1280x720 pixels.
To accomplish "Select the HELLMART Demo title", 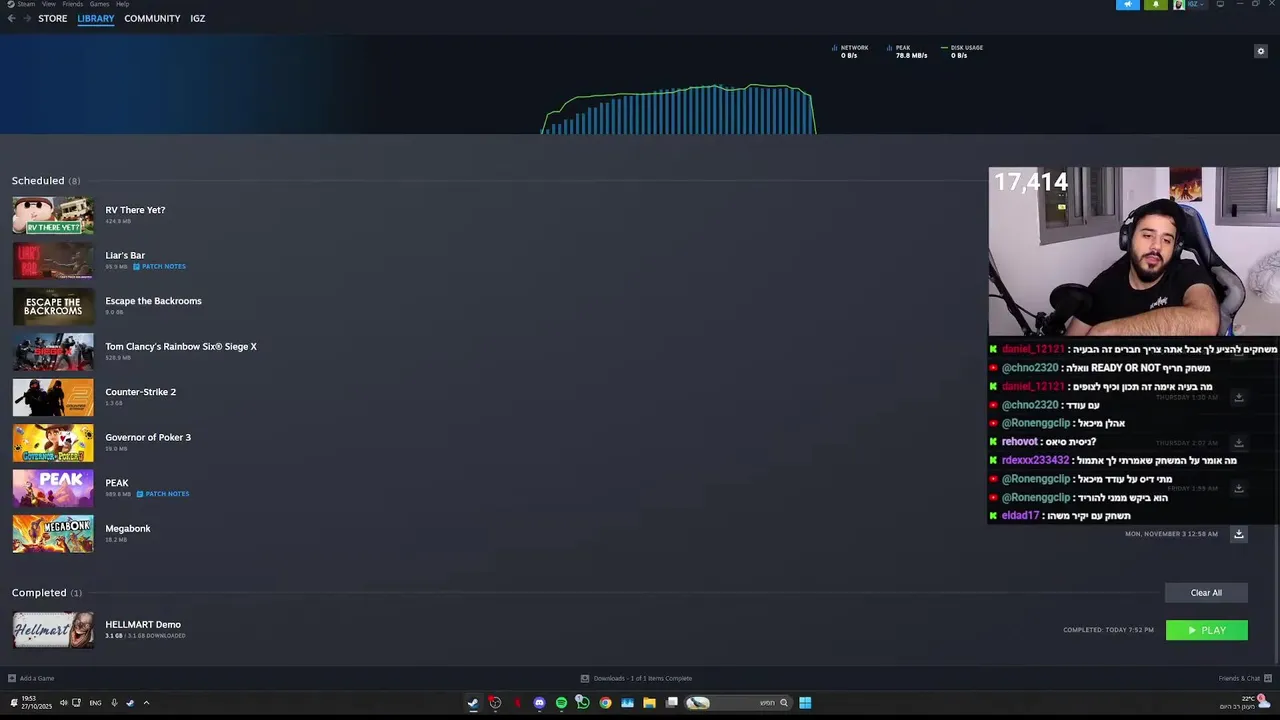I will [x=143, y=624].
